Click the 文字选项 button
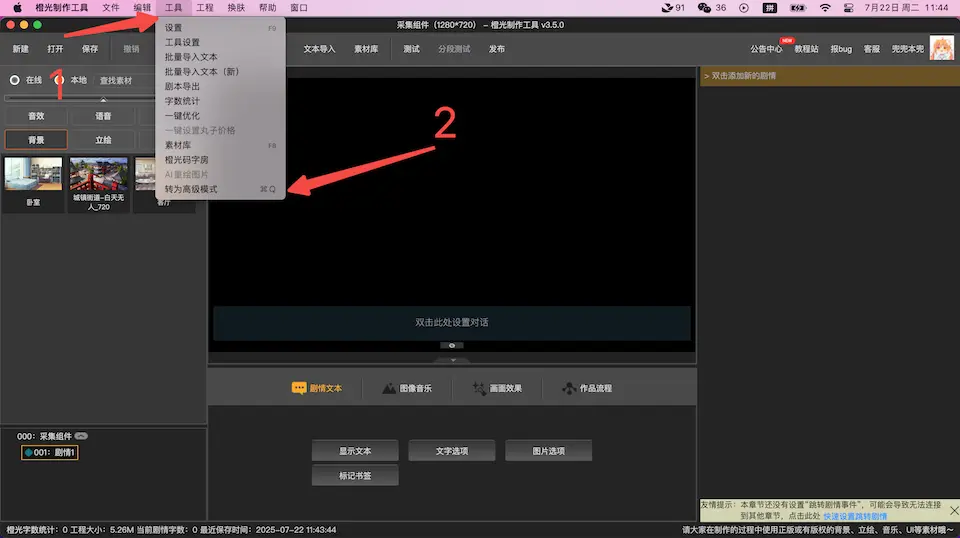Image resolution: width=960 pixels, height=538 pixels. 452,450
